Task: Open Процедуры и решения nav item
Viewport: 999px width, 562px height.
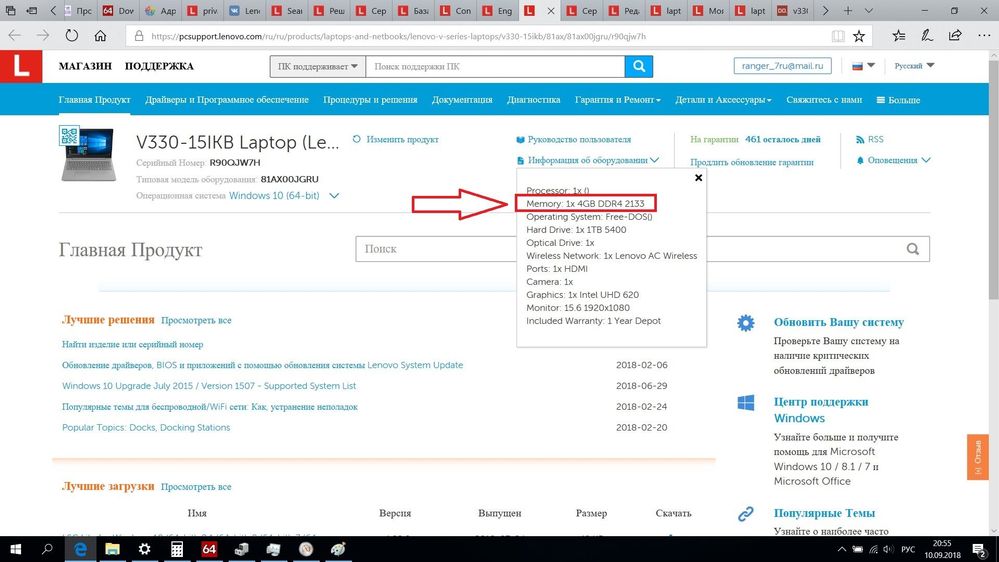Action: click(x=370, y=100)
